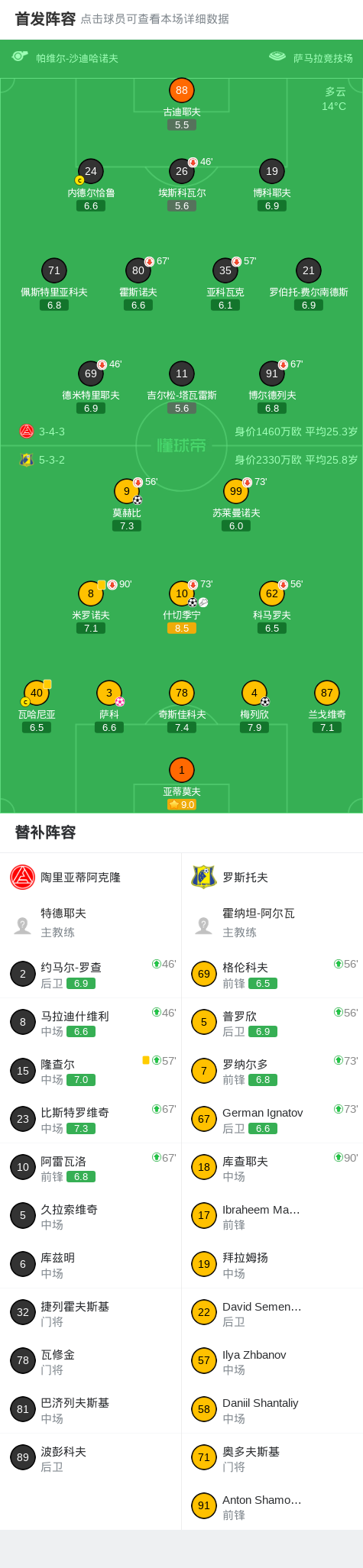Select yellow number 10 player with 8.5 rating
The width and height of the screenshot is (363, 1568).
[182, 593]
